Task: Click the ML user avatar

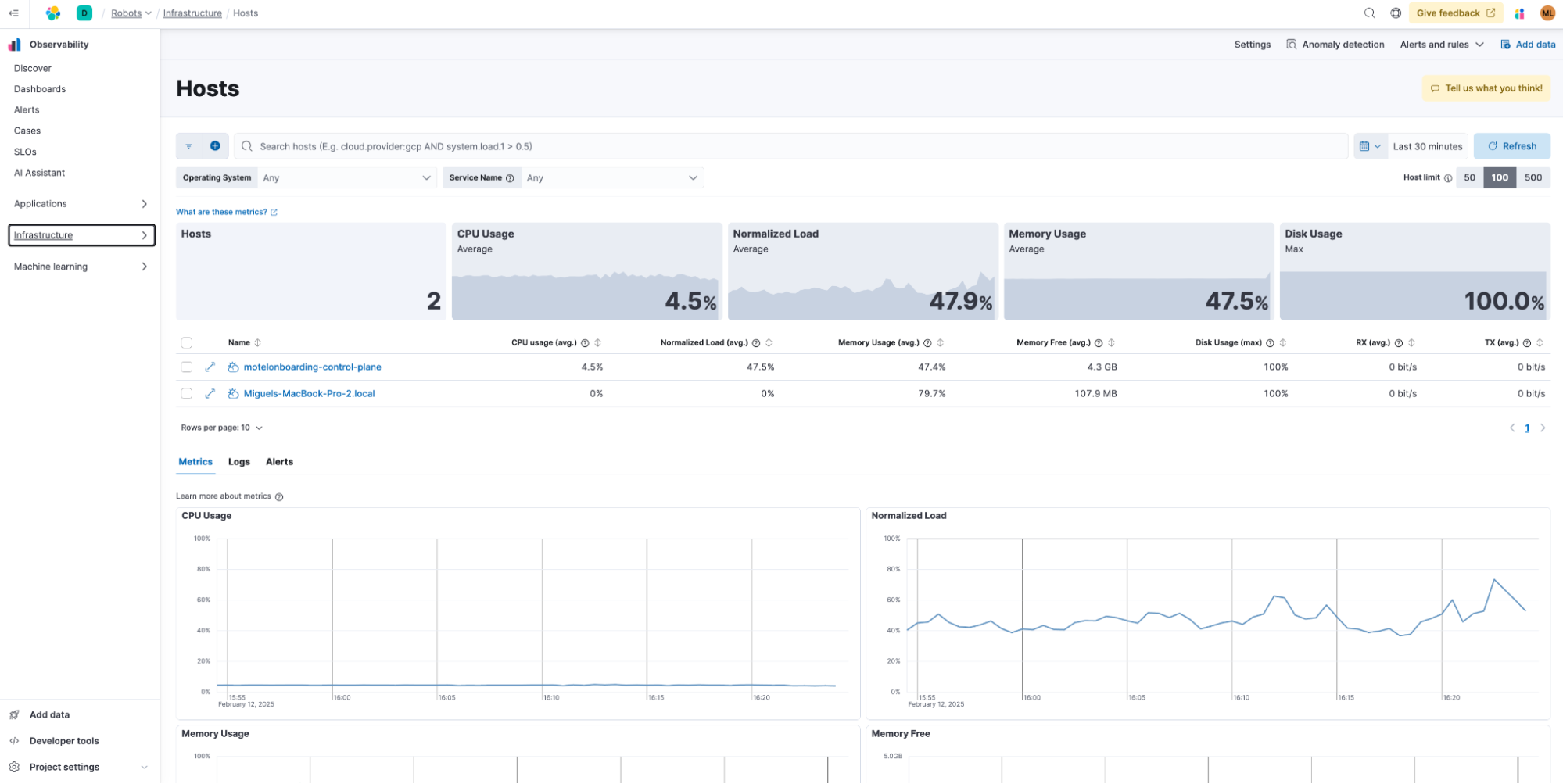Action: tap(1547, 13)
